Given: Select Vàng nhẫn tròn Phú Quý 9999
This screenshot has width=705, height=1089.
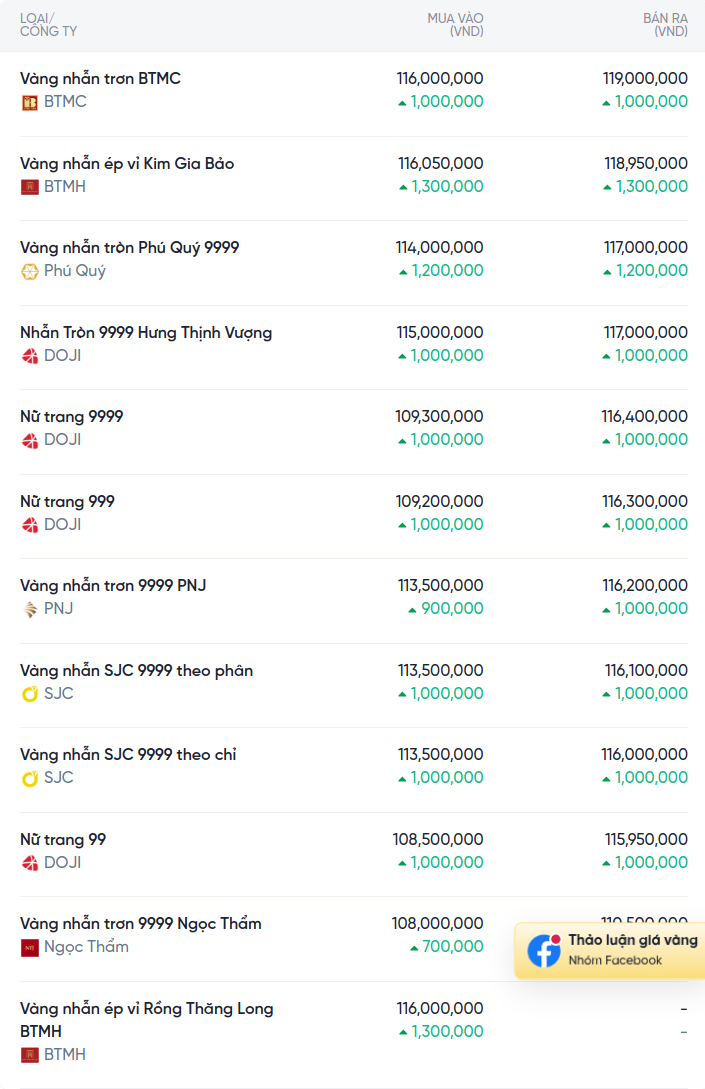Looking at the screenshot, I should (129, 247).
